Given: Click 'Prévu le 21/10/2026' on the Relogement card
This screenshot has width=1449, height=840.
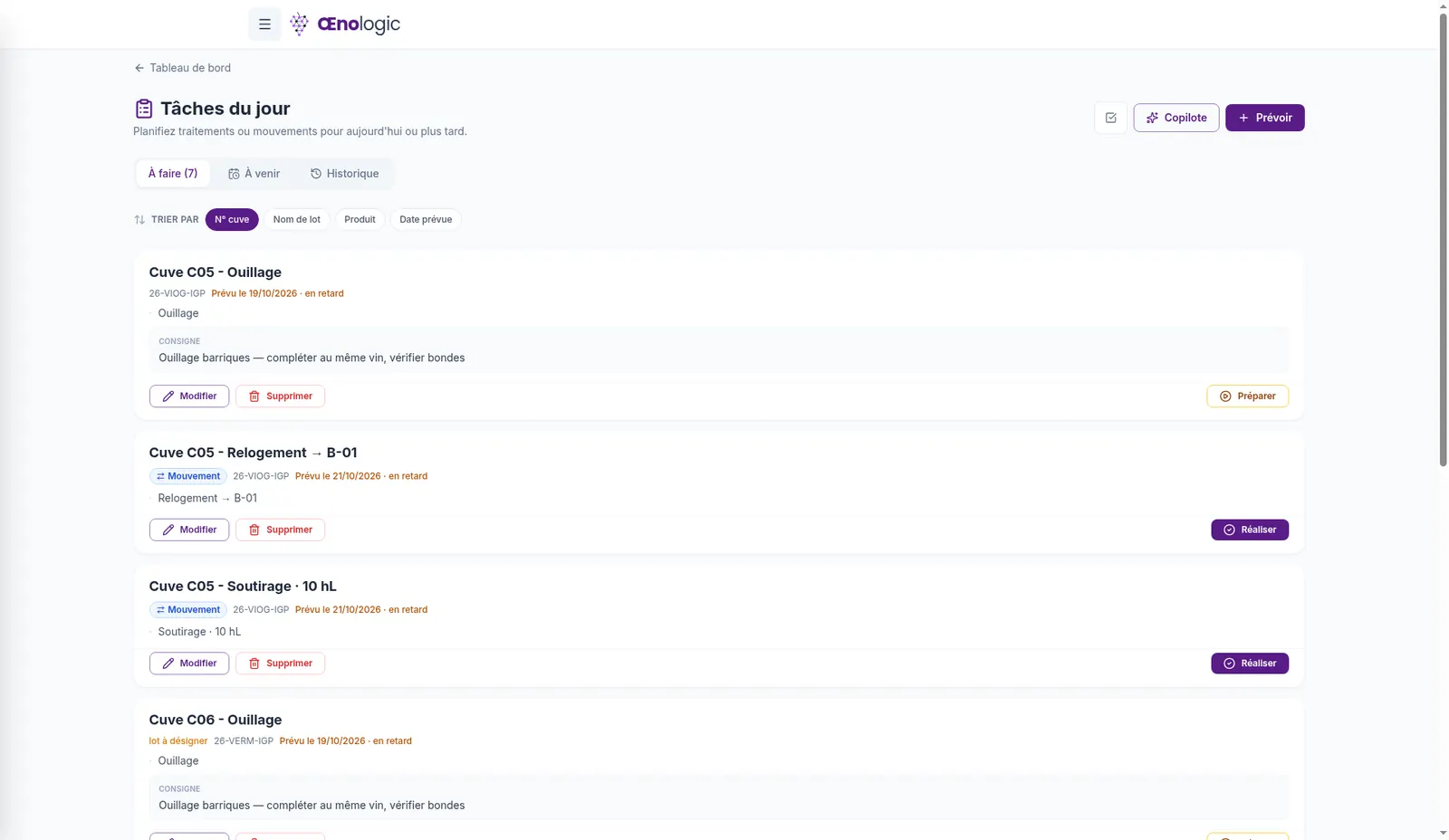Looking at the screenshot, I should pyautogui.click(x=338, y=476).
